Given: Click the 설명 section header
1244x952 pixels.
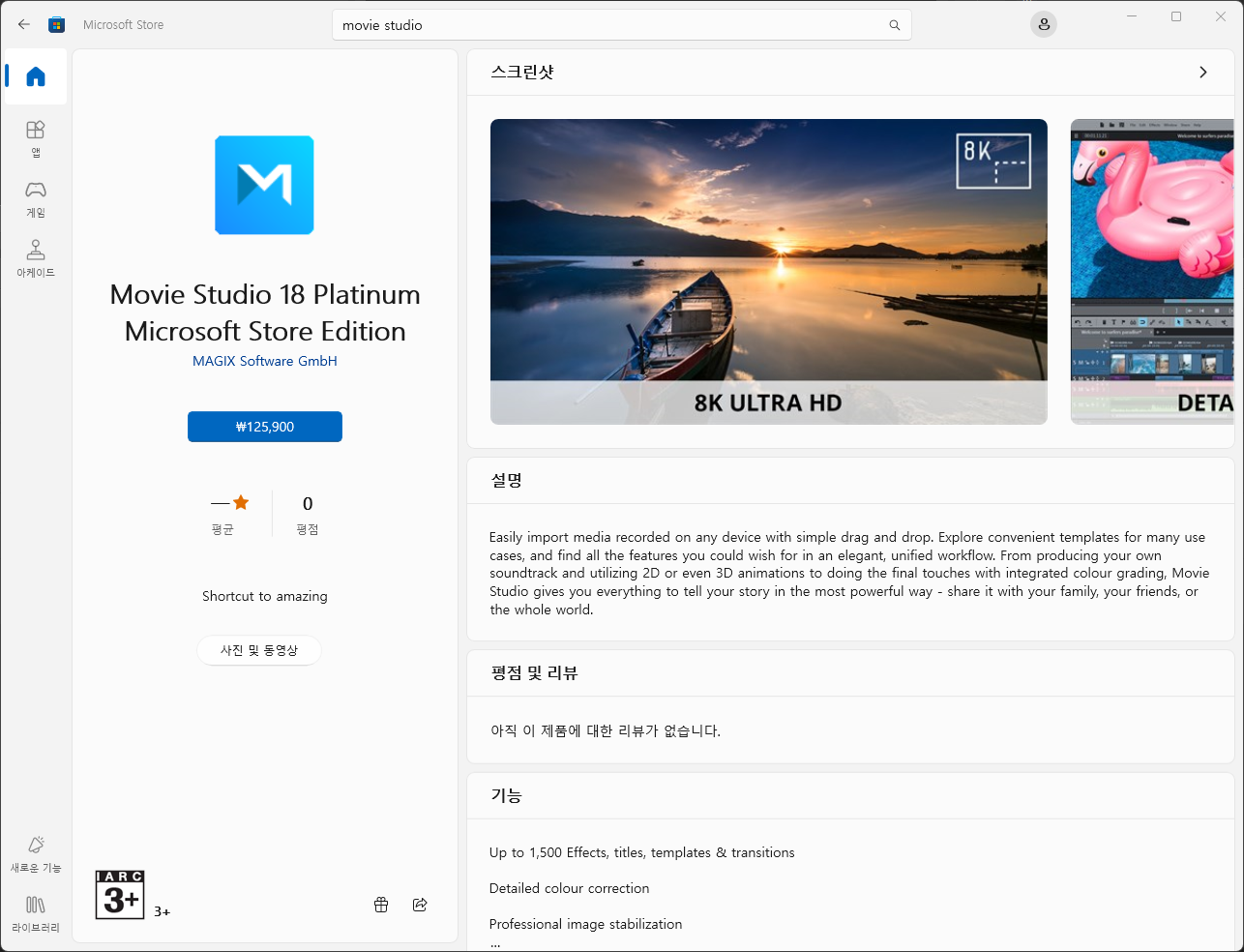Looking at the screenshot, I should click(506, 480).
